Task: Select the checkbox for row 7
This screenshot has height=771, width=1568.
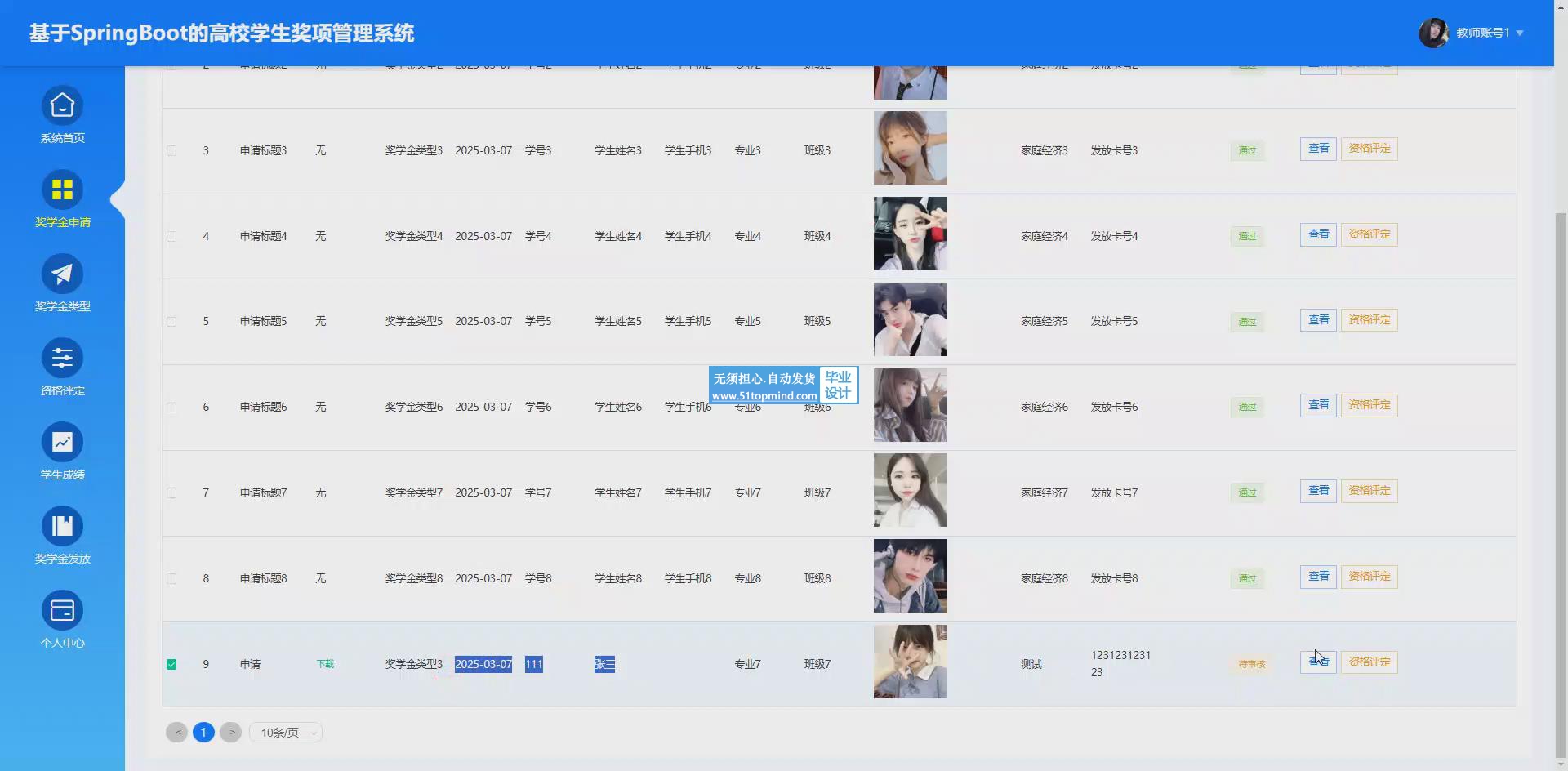Action: 171,493
